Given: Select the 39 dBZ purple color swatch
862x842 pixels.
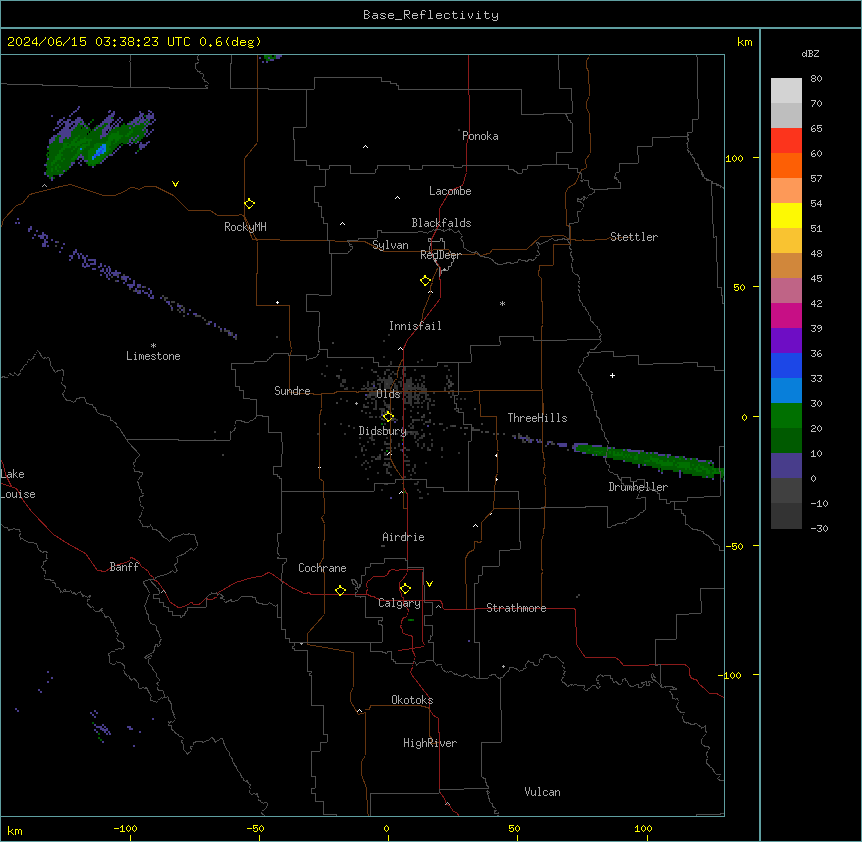Looking at the screenshot, I should (x=786, y=341).
